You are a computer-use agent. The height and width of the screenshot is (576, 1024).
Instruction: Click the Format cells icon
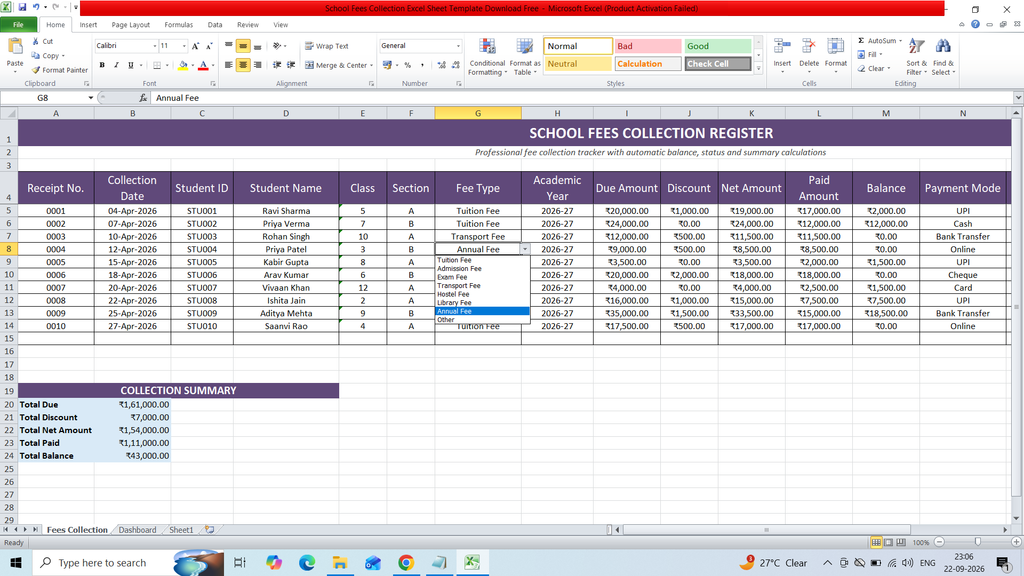point(835,48)
